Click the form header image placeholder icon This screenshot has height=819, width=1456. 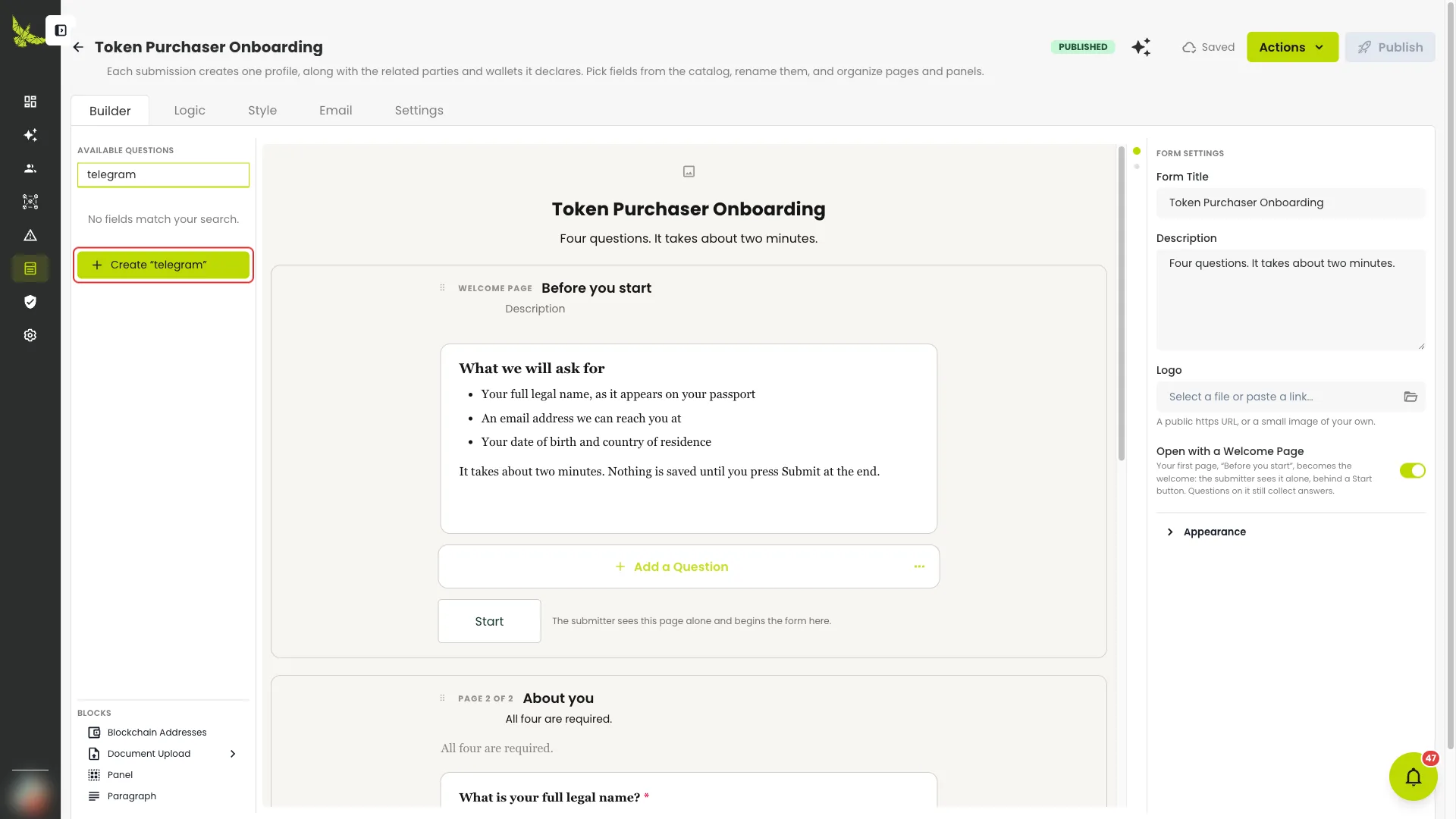(689, 171)
